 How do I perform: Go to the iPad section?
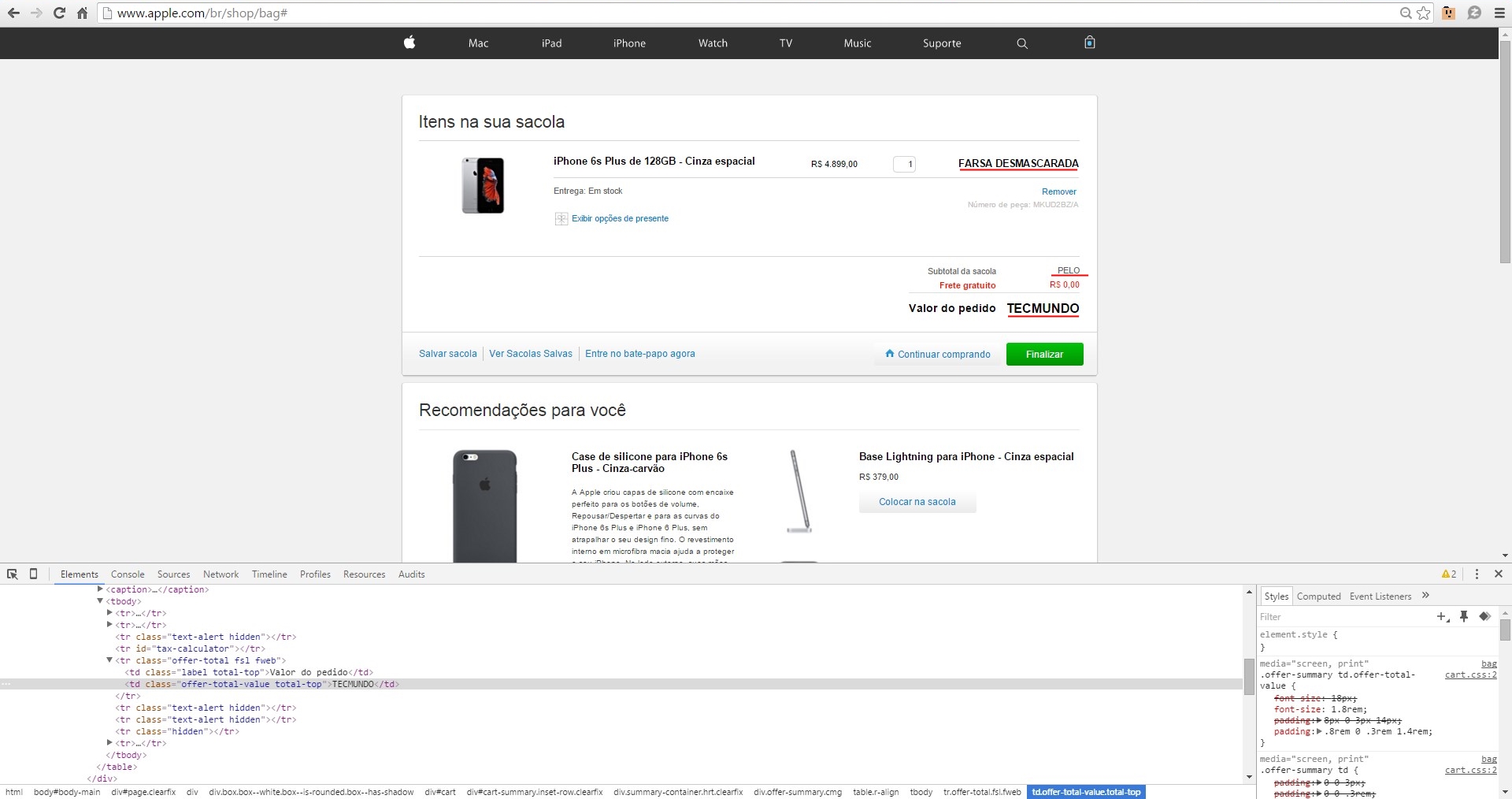[x=551, y=43]
